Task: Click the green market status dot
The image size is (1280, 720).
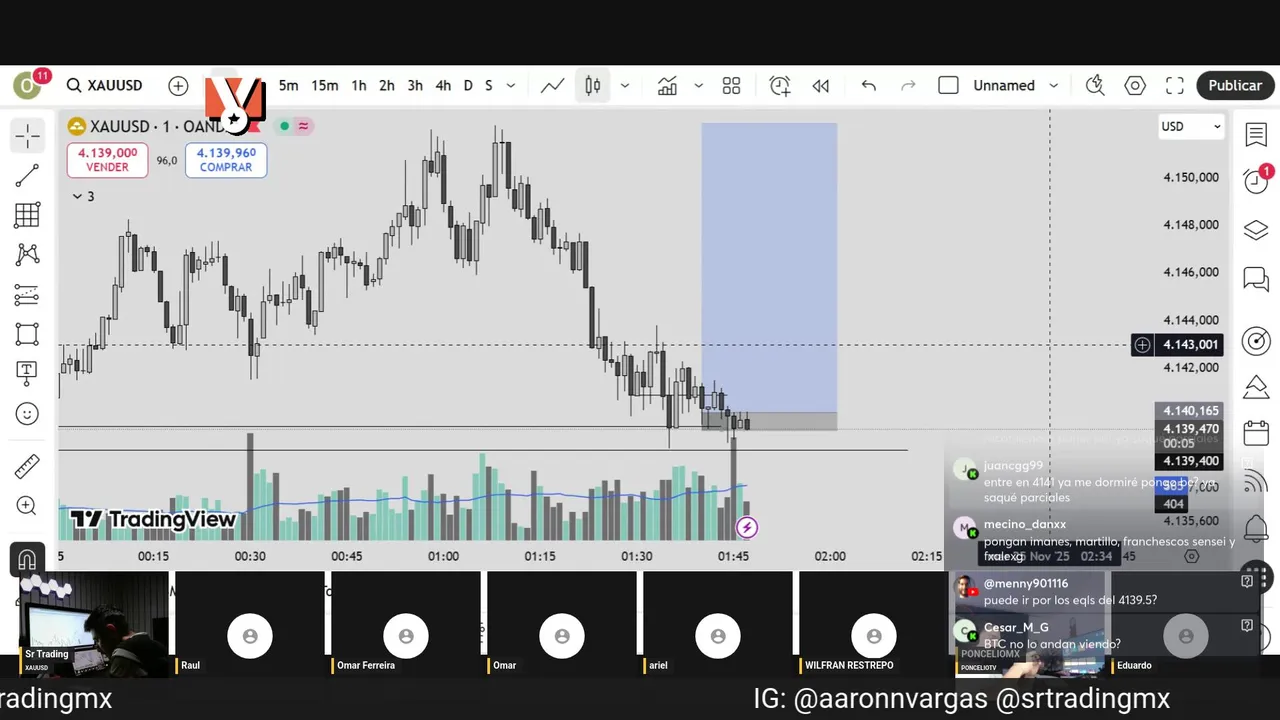Action: pyautogui.click(x=284, y=126)
